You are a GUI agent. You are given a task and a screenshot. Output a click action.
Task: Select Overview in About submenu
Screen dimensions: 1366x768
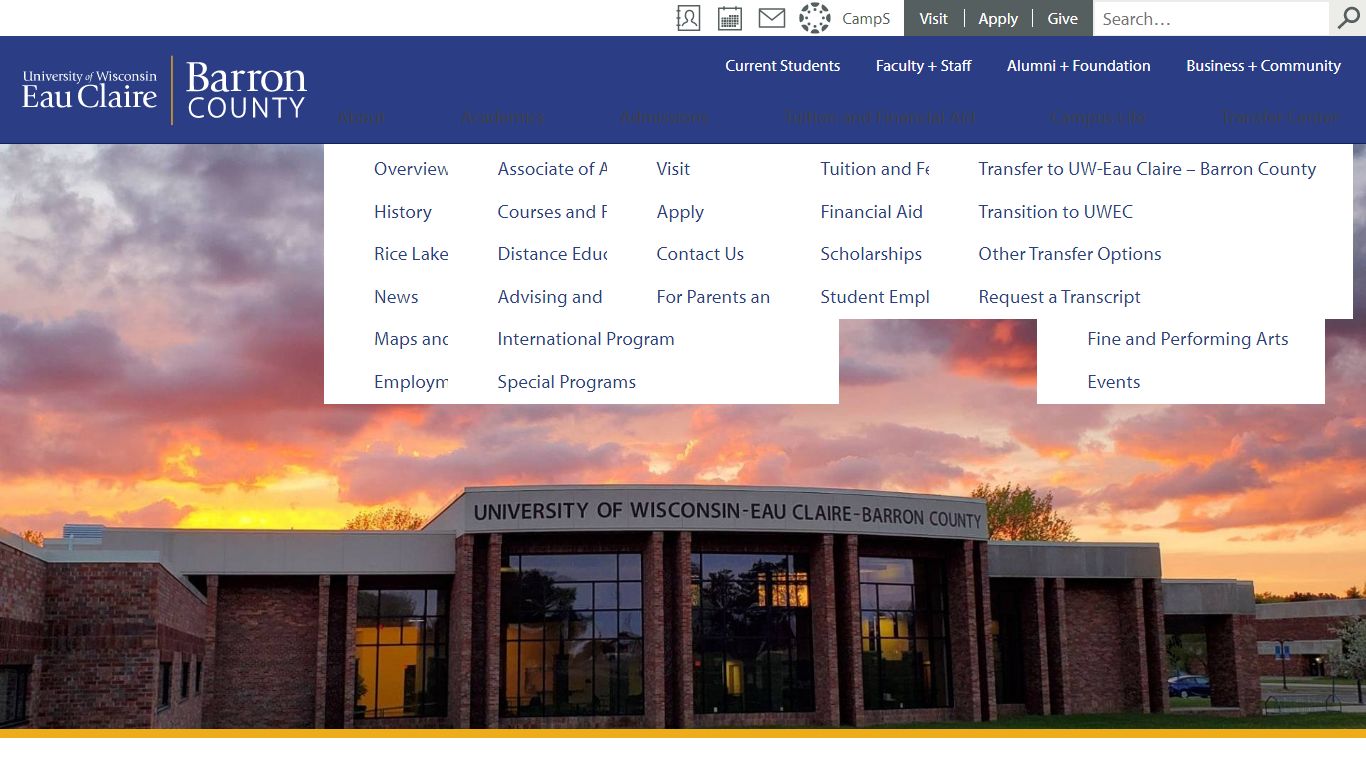[411, 169]
